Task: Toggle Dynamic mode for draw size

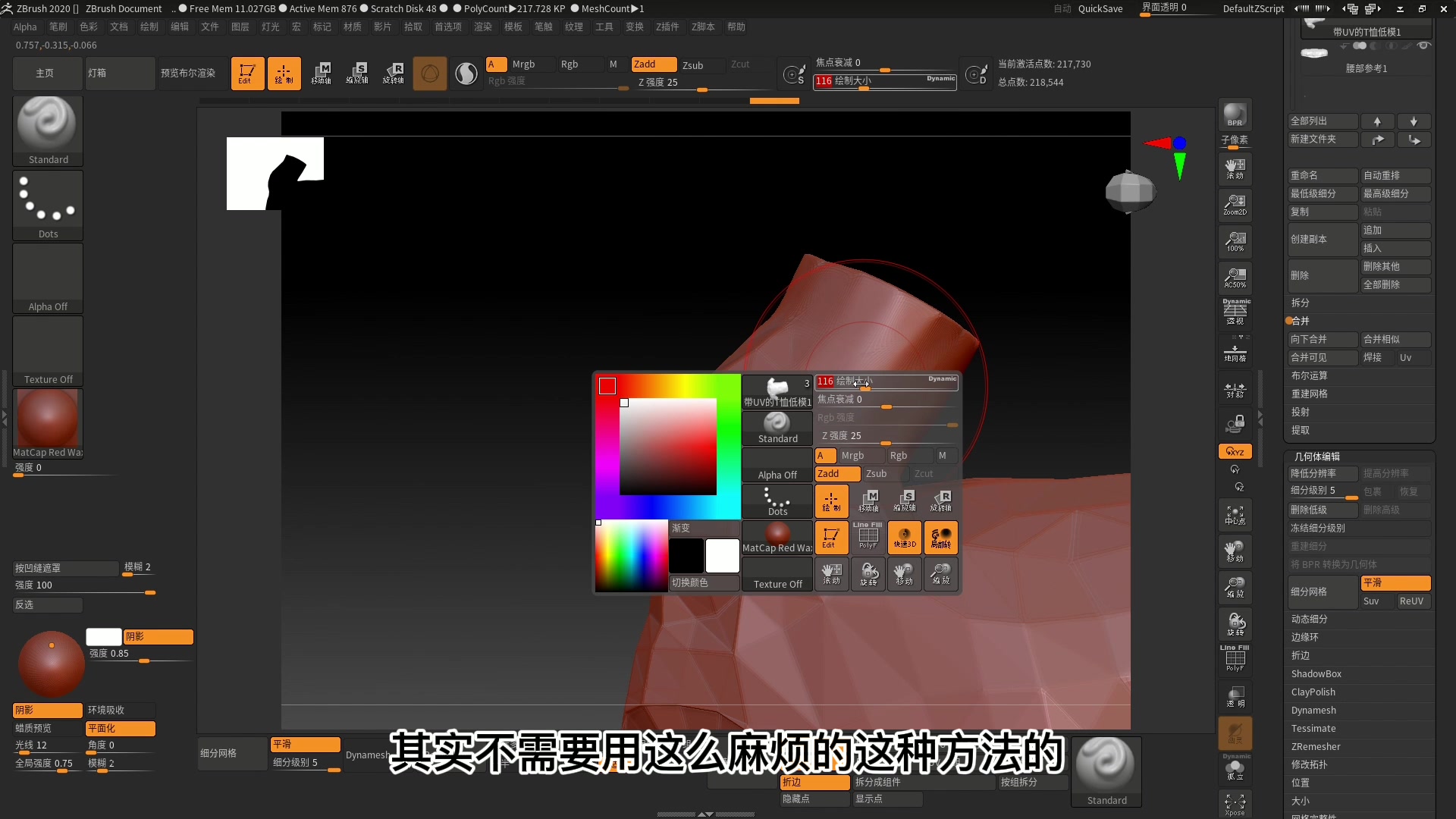Action: [x=940, y=78]
